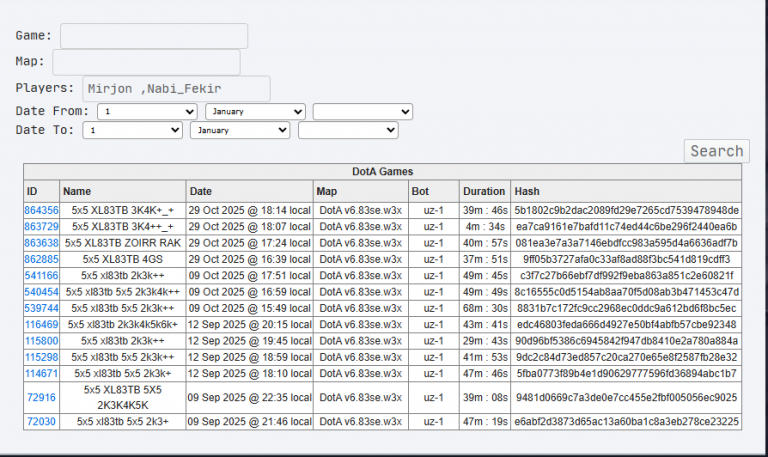Click hash starting with 9481d0669c7a

(626, 397)
